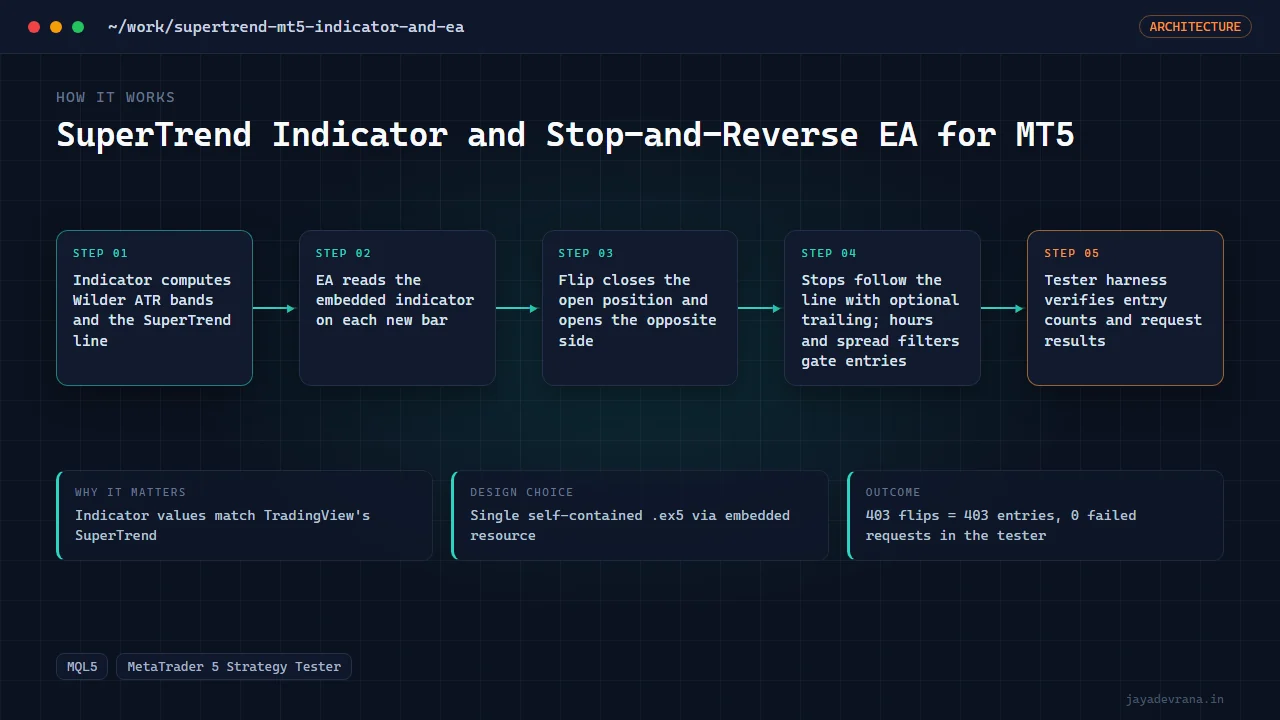
Task: Open the STEP 01 indicator card
Action: click(154, 308)
